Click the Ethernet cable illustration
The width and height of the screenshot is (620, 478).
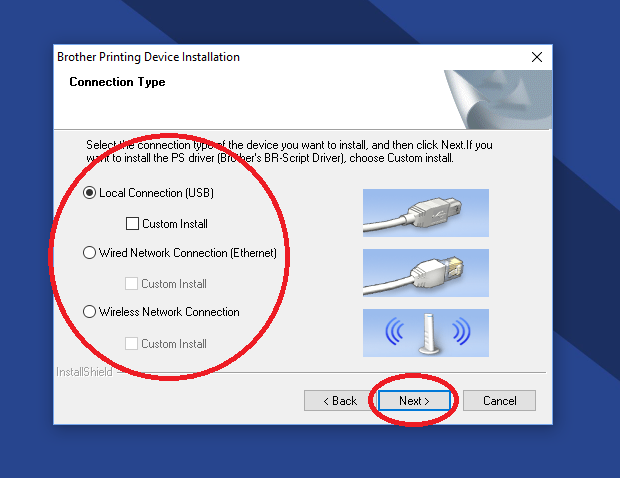click(426, 273)
